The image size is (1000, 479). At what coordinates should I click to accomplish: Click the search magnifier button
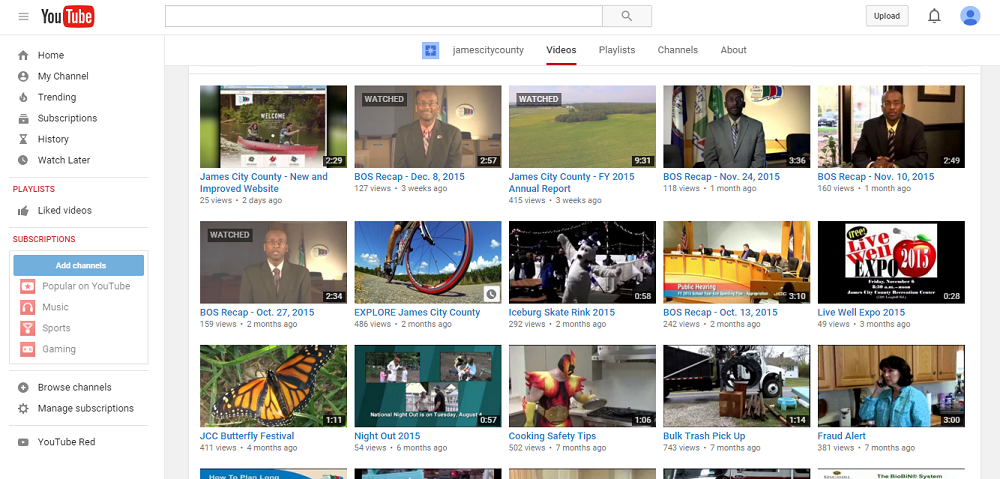point(626,16)
